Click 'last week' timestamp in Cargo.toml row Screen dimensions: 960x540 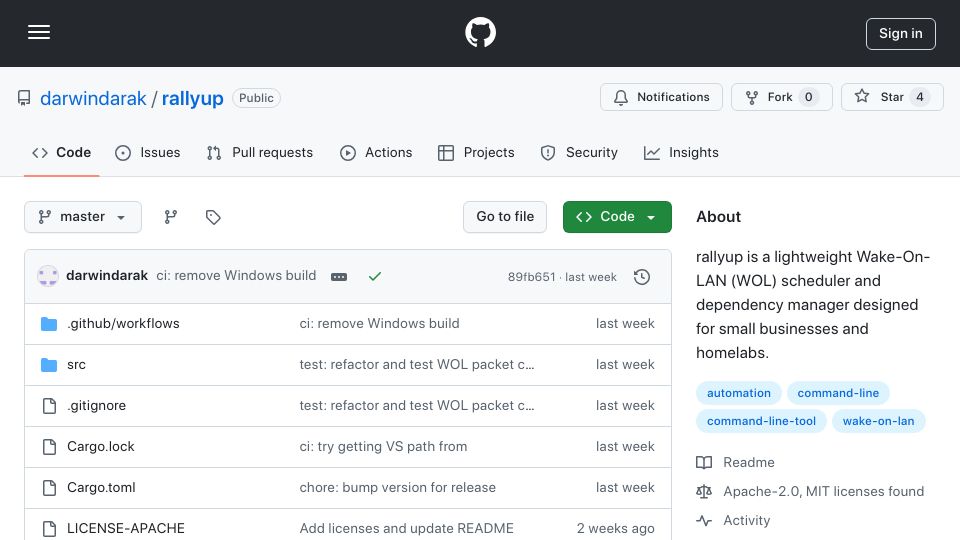tap(624, 487)
